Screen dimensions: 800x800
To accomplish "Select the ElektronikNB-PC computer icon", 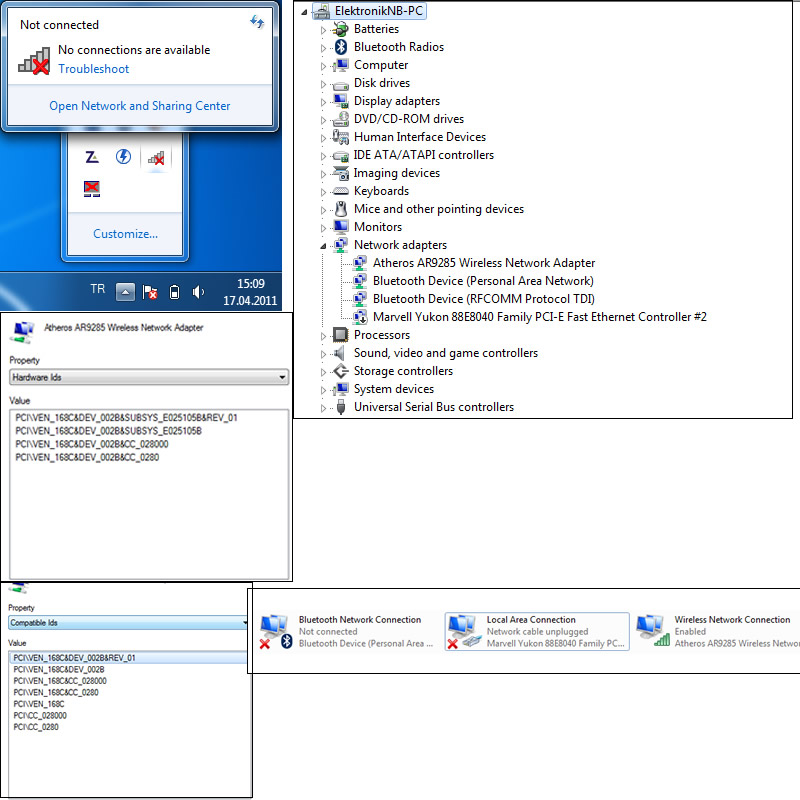I will (322, 11).
